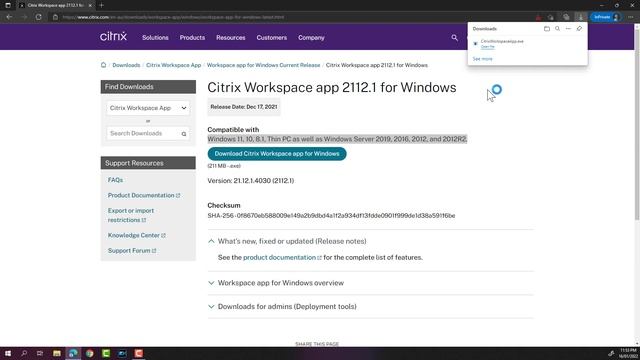This screenshot has height=360, width=640.
Task: Open the Customers menu
Action: point(271,38)
